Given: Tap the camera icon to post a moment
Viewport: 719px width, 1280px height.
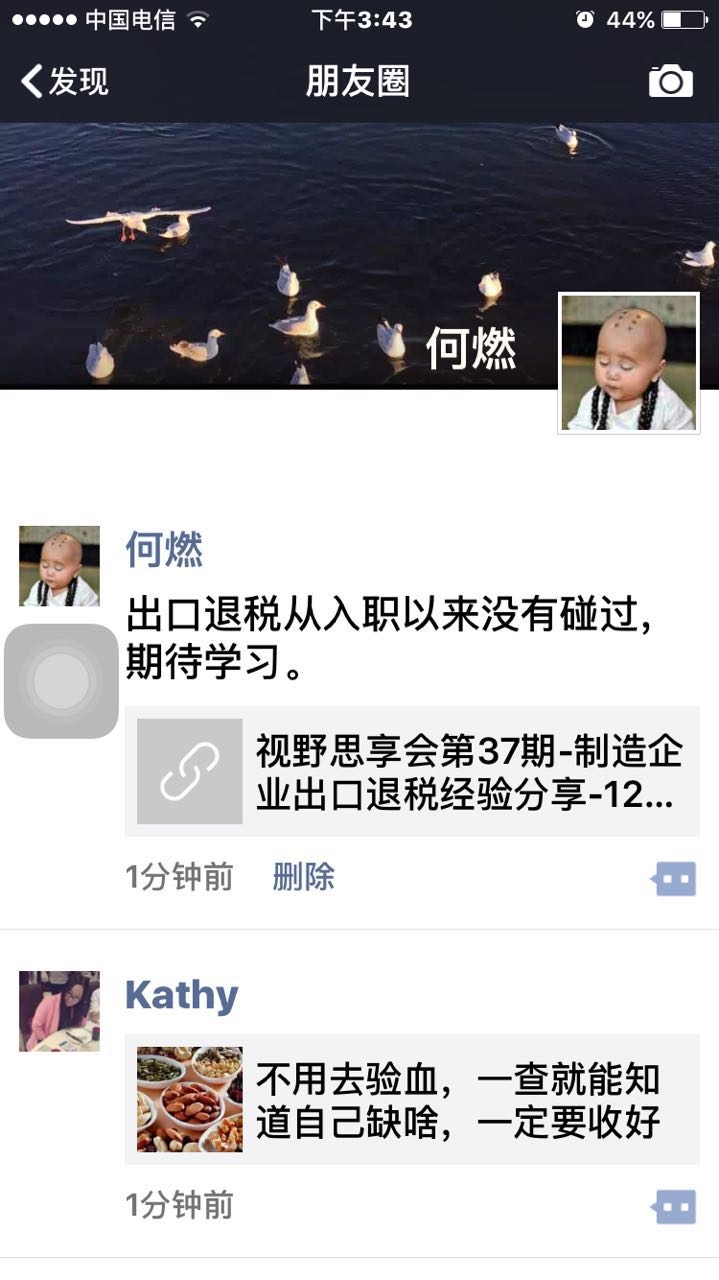Looking at the screenshot, I should (670, 80).
